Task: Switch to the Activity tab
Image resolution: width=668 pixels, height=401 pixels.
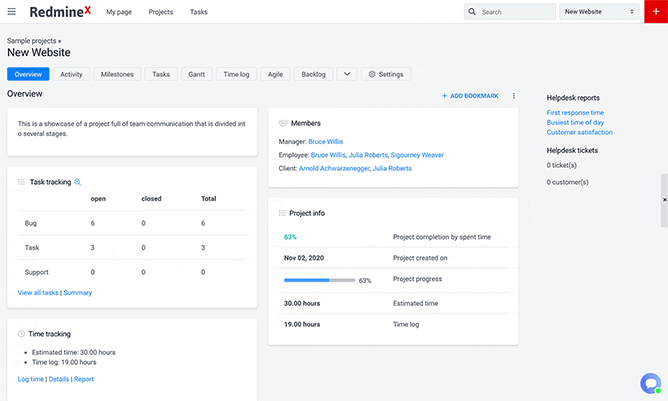Action: 71,74
